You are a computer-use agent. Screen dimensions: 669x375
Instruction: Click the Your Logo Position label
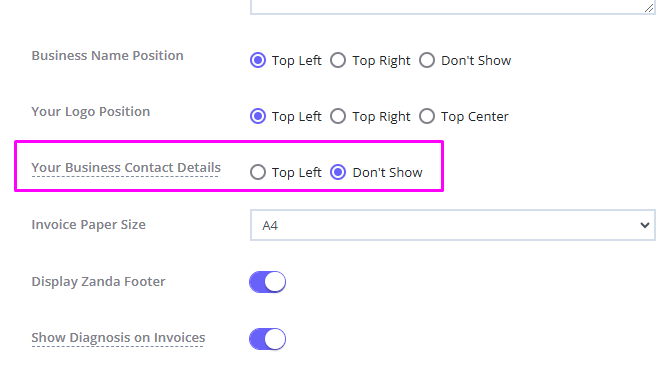(x=91, y=111)
